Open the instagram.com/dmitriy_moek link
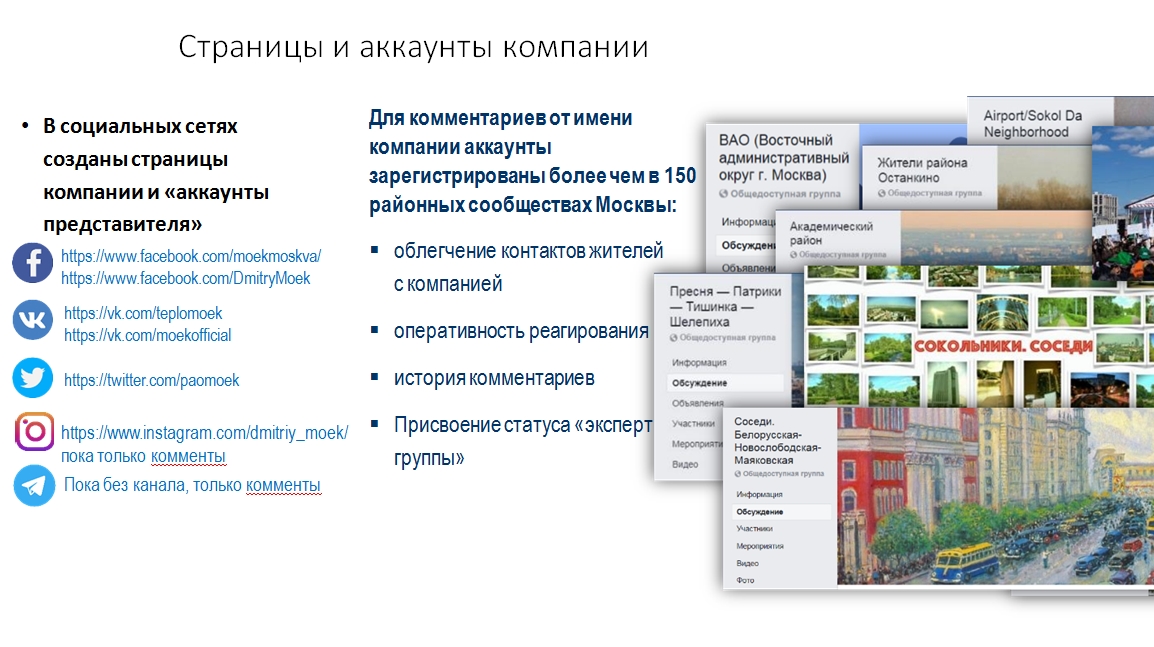This screenshot has width=1154, height=647. pyautogui.click(x=204, y=433)
